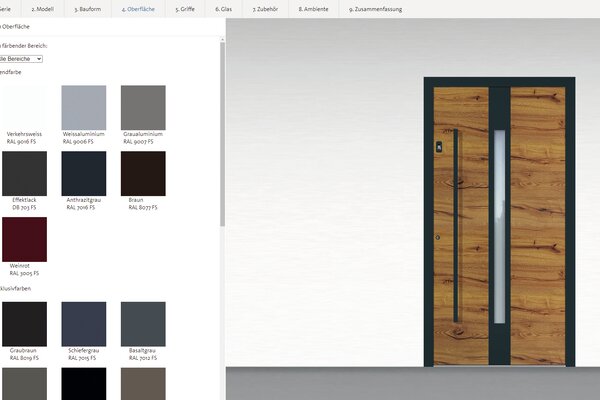Select the Oberfläche tab
This screenshot has height=400, width=600.
tap(139, 8)
